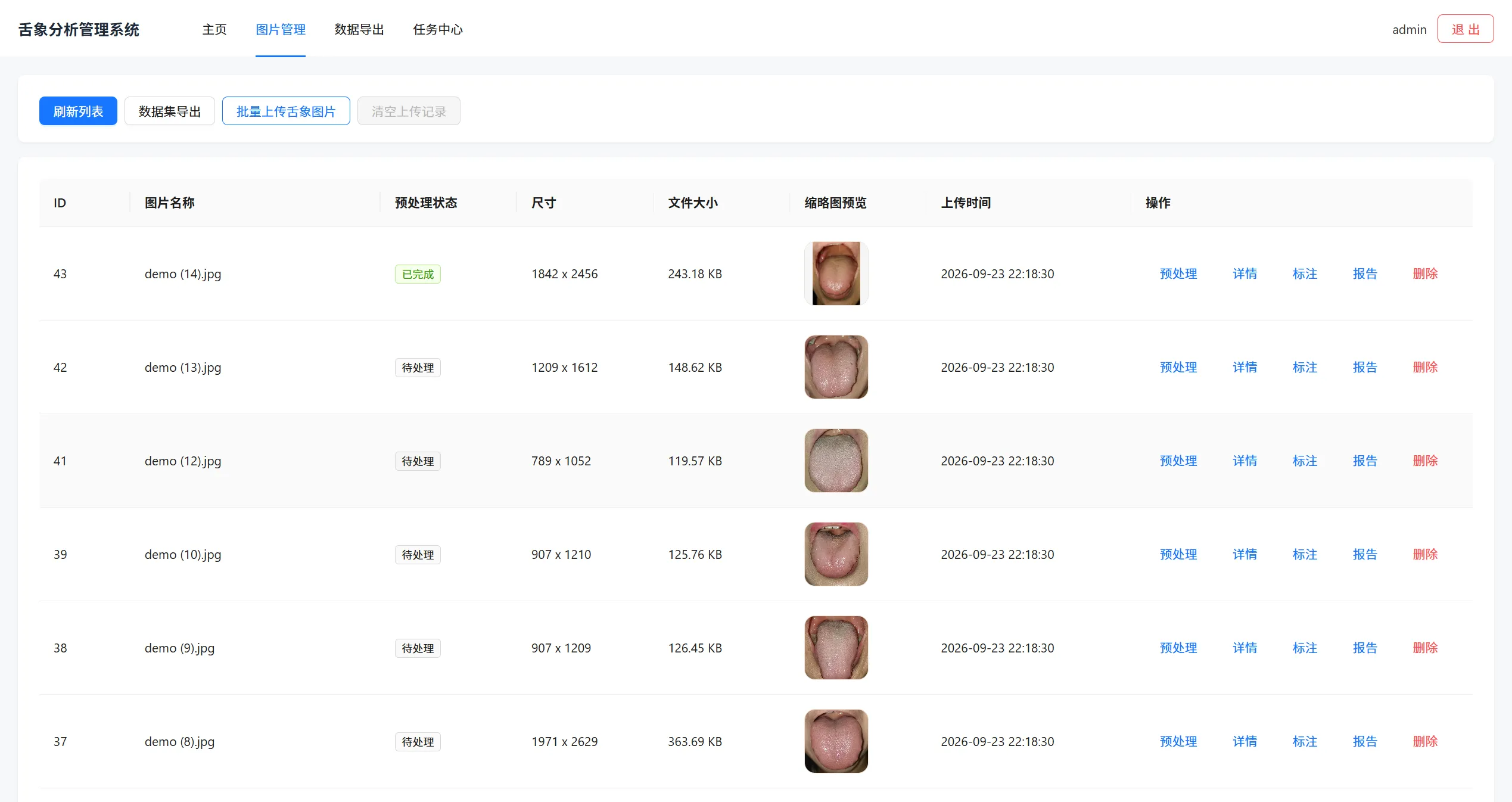The width and height of the screenshot is (1512, 802).
Task: Open thumbnail of demo (12).jpg
Action: click(x=836, y=461)
